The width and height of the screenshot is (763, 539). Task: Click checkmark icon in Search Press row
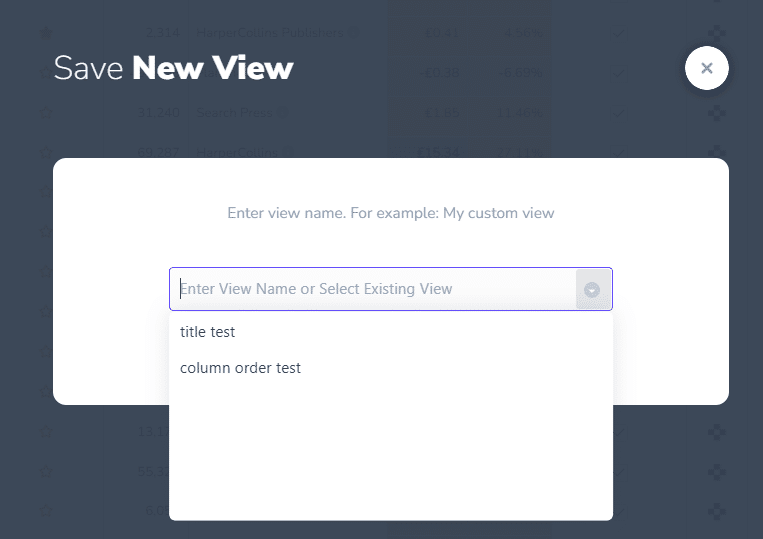[619, 114]
